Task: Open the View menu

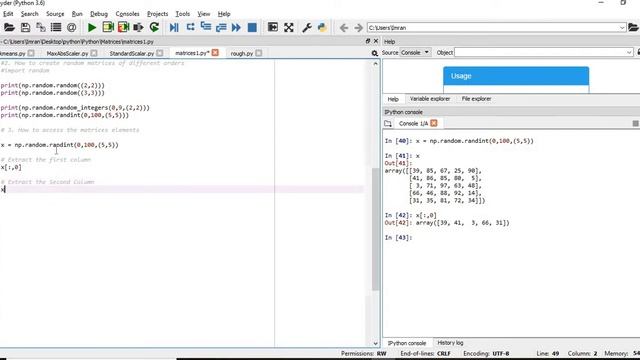Action: (204, 14)
